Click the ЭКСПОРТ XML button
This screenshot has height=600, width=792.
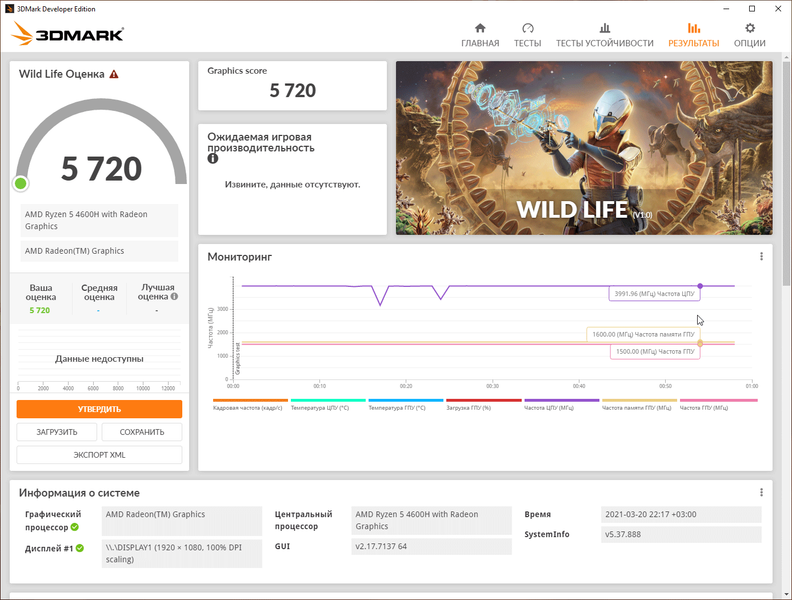[100, 455]
